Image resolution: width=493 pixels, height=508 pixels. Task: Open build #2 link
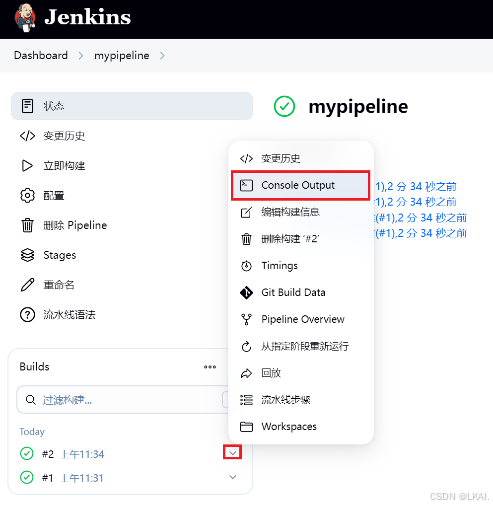(48, 454)
